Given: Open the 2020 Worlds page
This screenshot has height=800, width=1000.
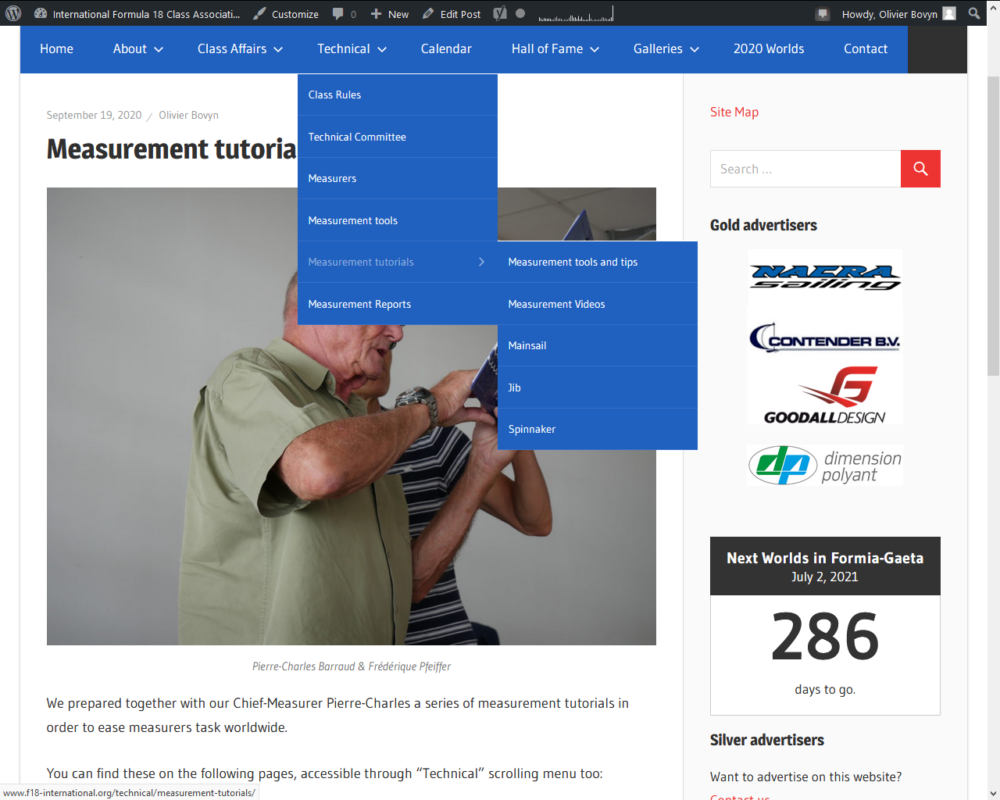Looking at the screenshot, I should point(768,49).
